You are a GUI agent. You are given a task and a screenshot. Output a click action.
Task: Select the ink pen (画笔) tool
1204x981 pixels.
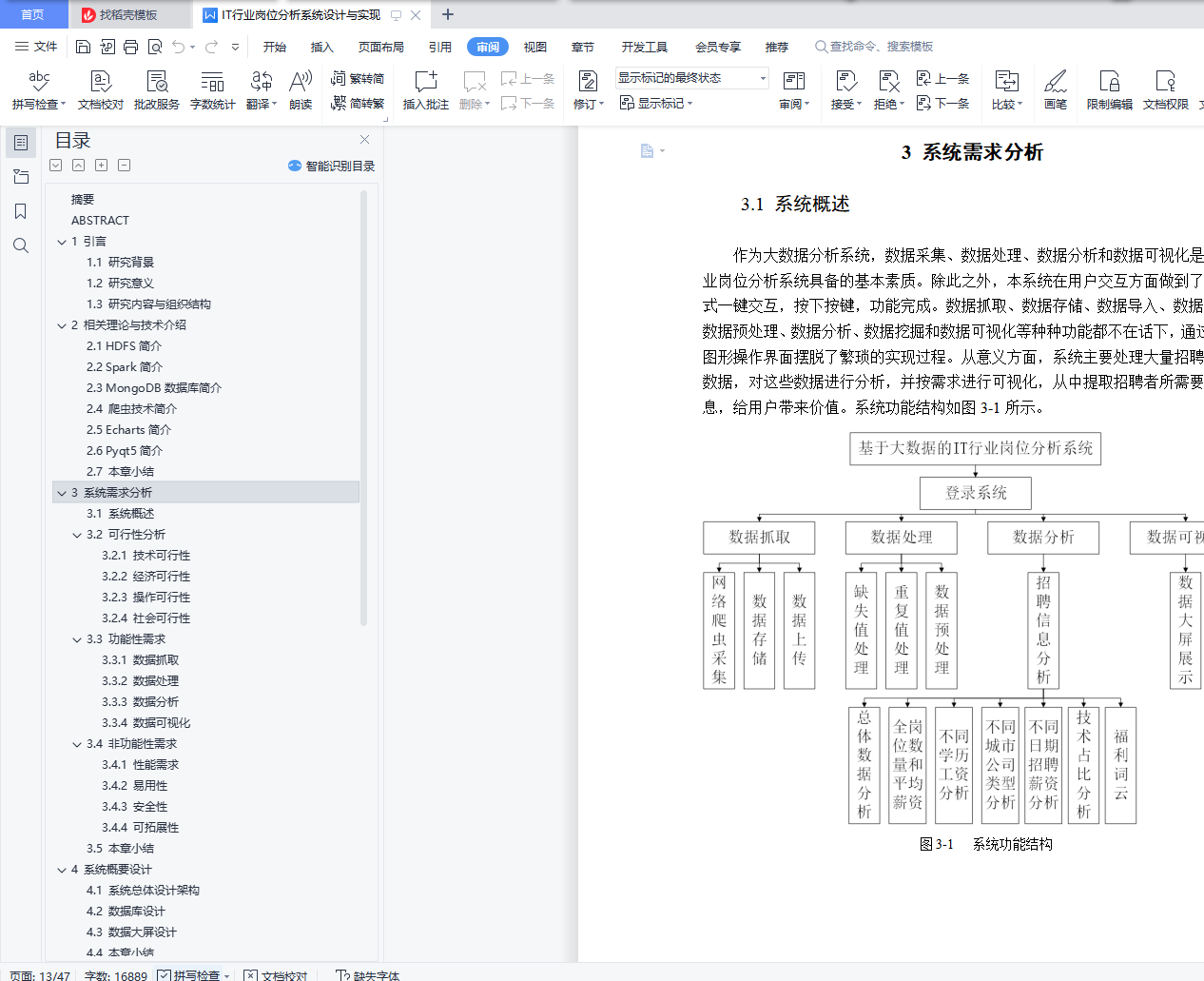(1056, 90)
